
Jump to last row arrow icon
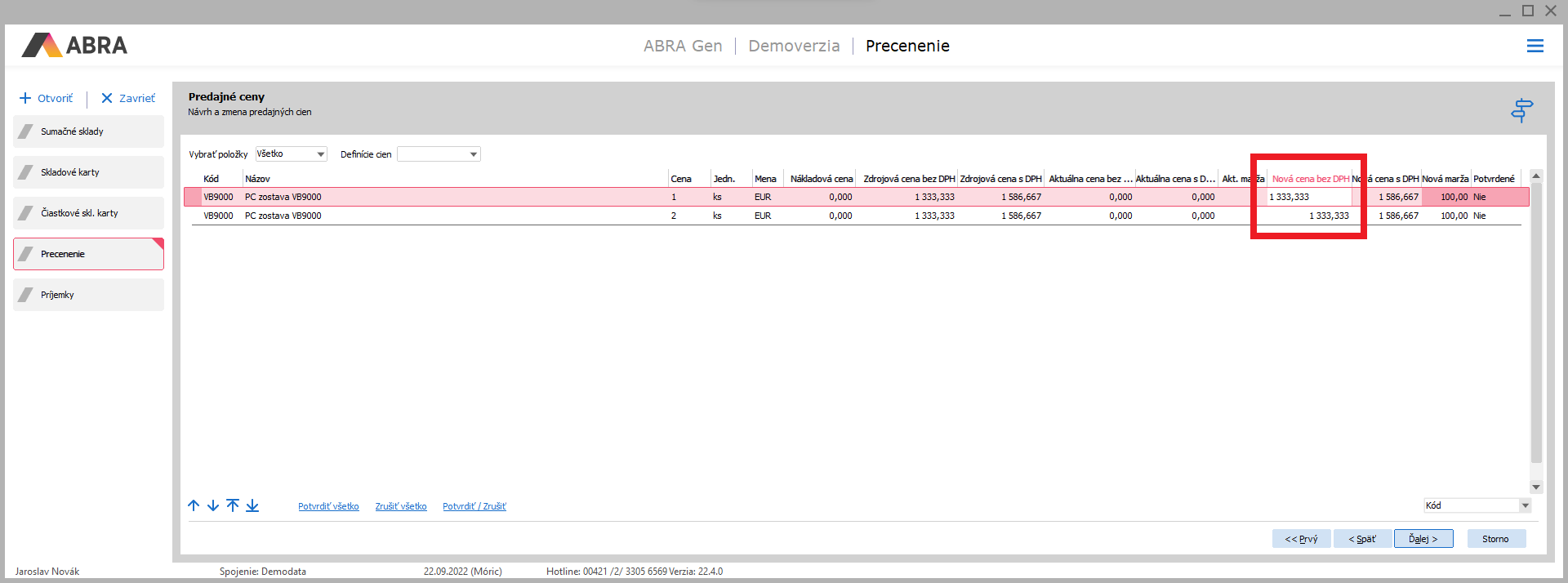(x=252, y=505)
